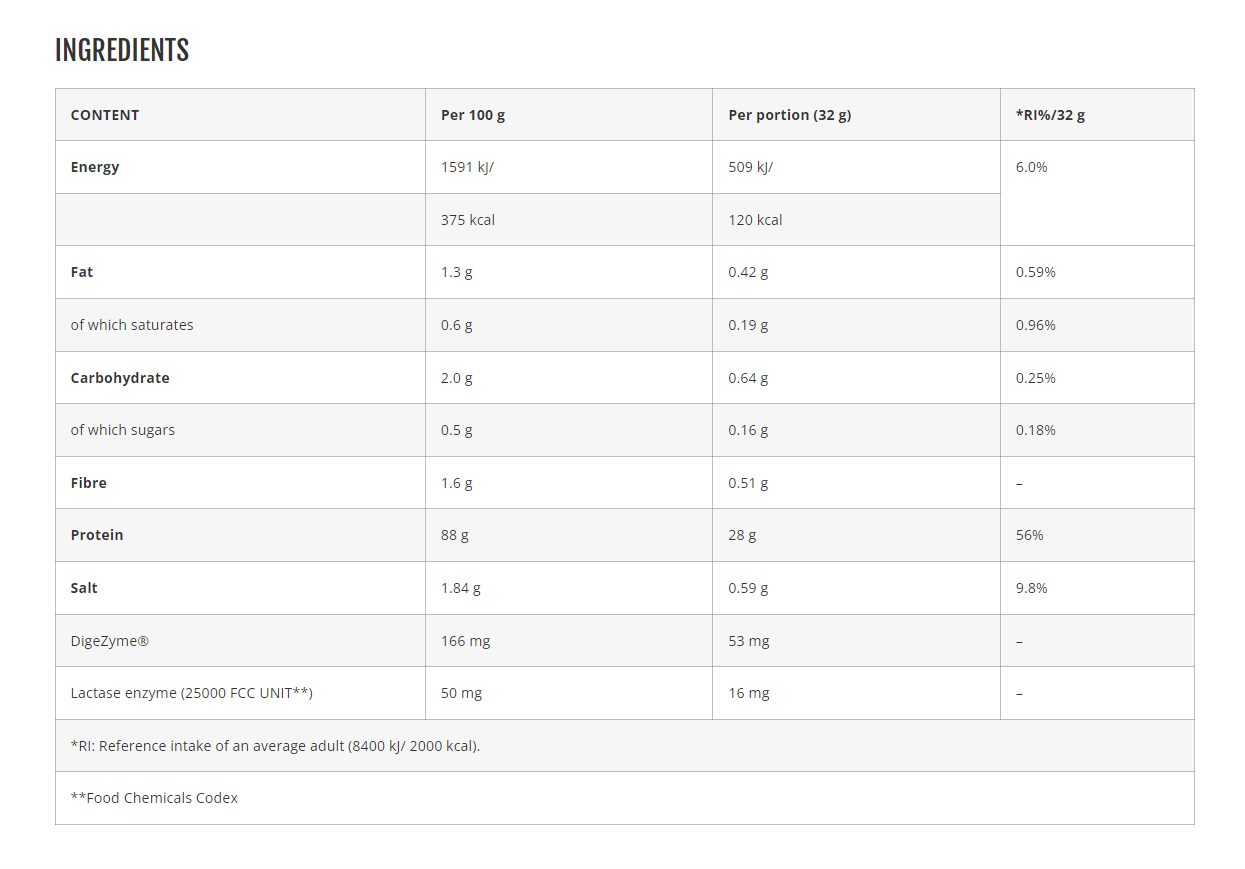Select the Fat row label

tap(82, 272)
